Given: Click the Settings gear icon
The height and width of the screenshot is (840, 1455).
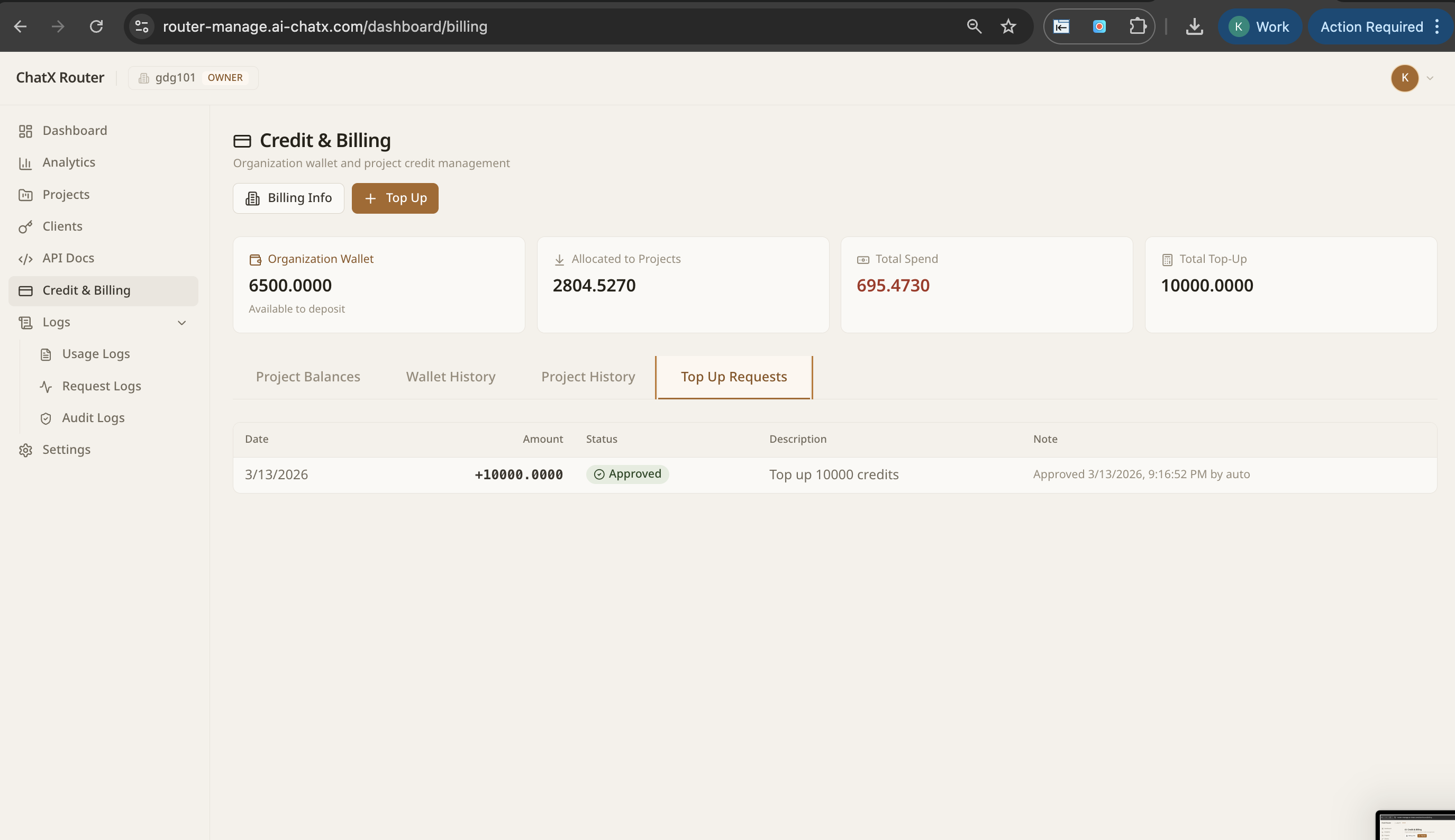Looking at the screenshot, I should [25, 450].
